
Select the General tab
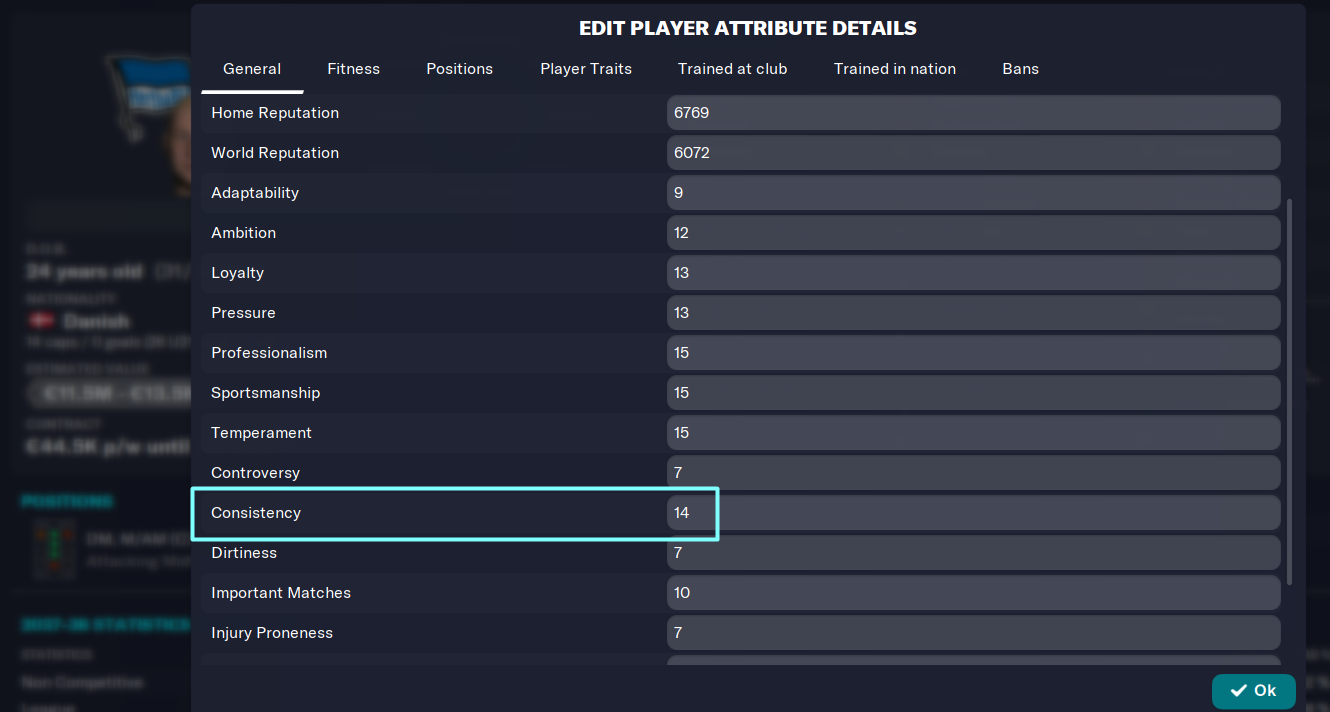[252, 69]
